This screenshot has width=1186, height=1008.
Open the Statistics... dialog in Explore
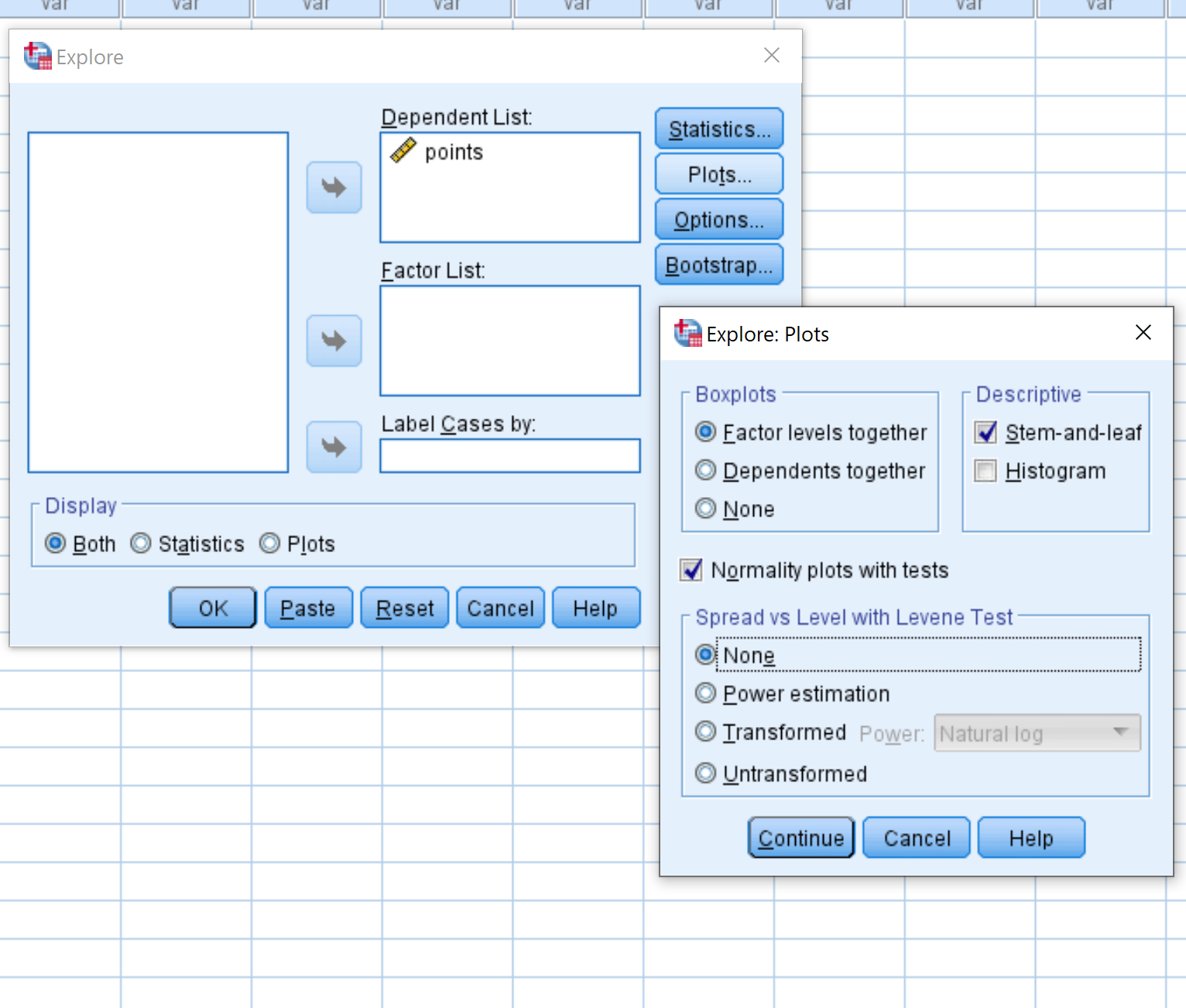[x=719, y=129]
